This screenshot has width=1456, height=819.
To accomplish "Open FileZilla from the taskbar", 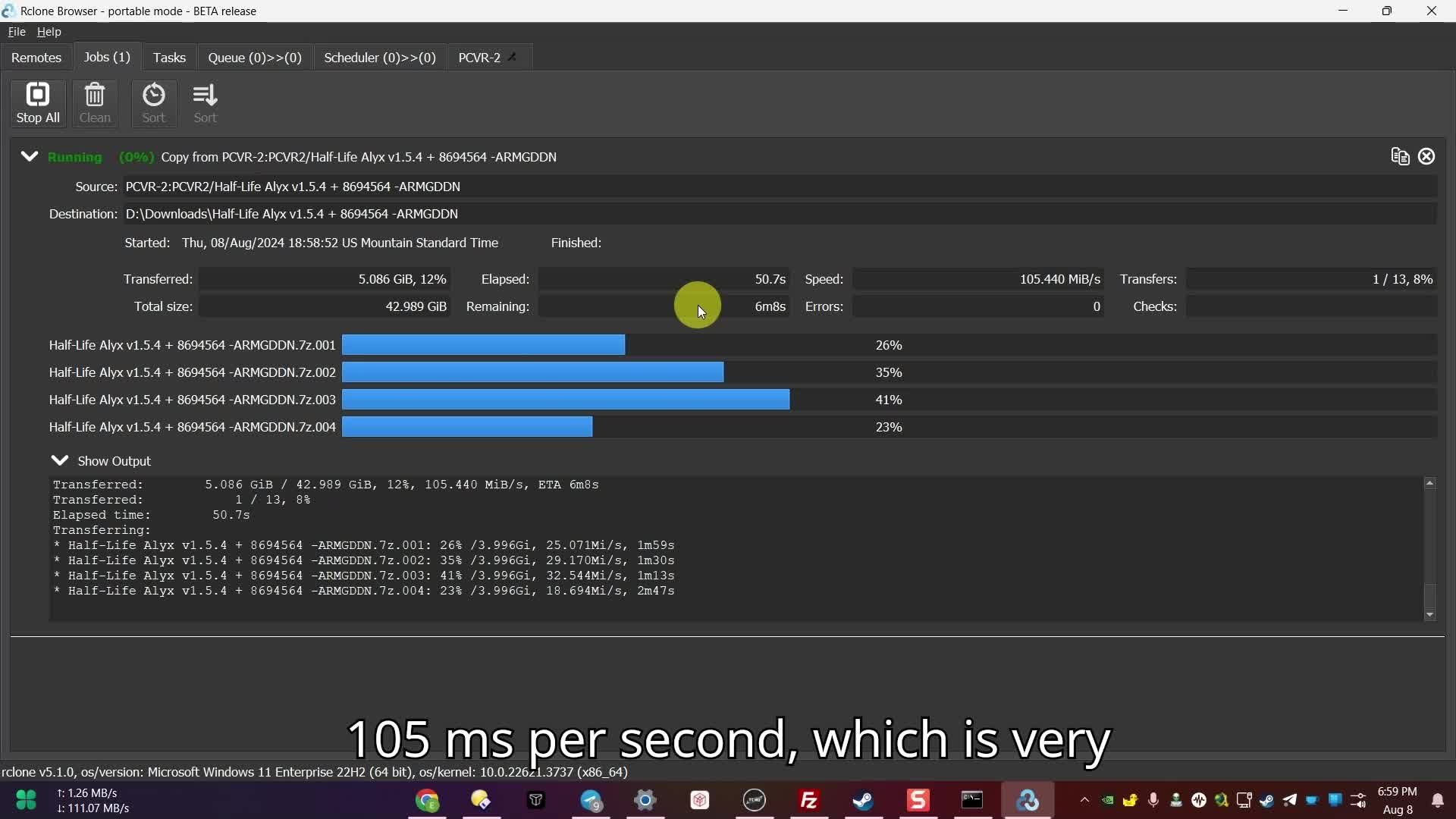I will [808, 800].
